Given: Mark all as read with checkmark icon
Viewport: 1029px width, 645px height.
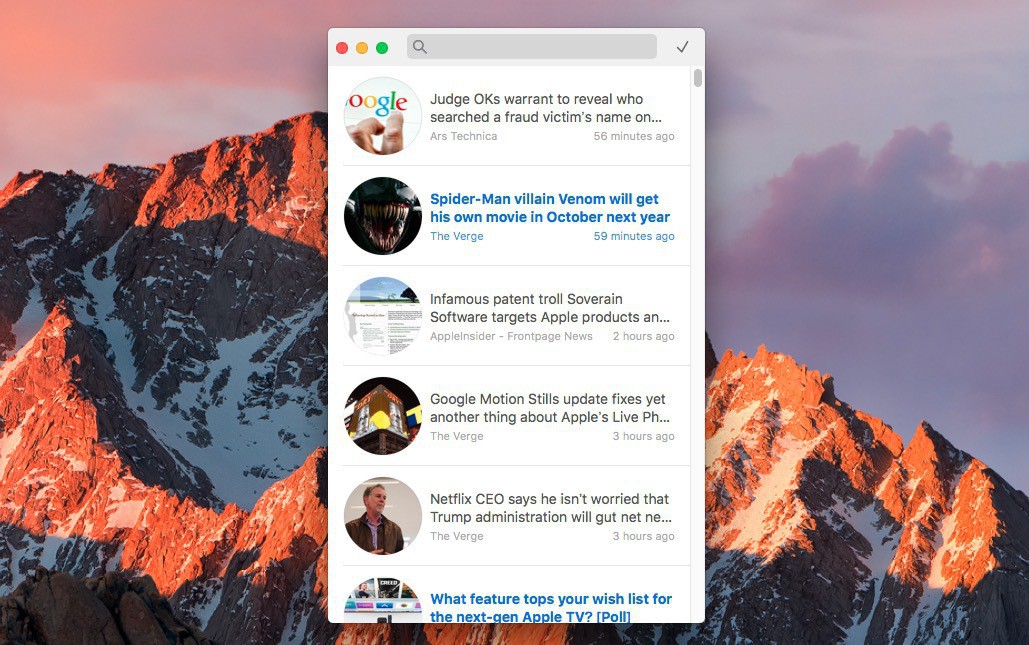Looking at the screenshot, I should pyautogui.click(x=682, y=47).
